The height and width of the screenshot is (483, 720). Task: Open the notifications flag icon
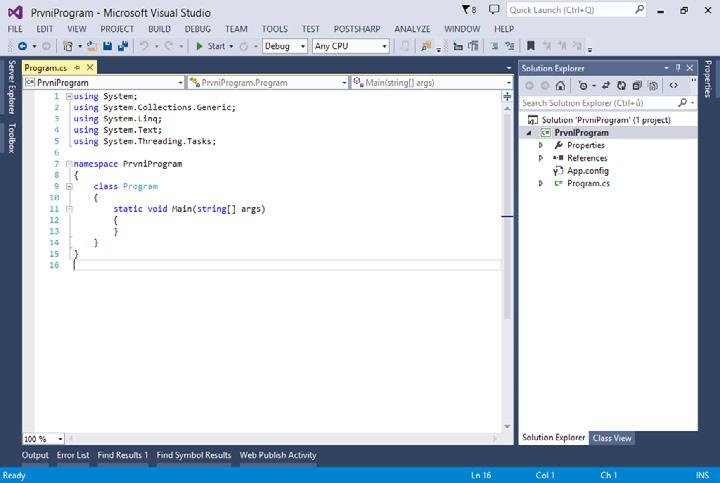[x=469, y=9]
